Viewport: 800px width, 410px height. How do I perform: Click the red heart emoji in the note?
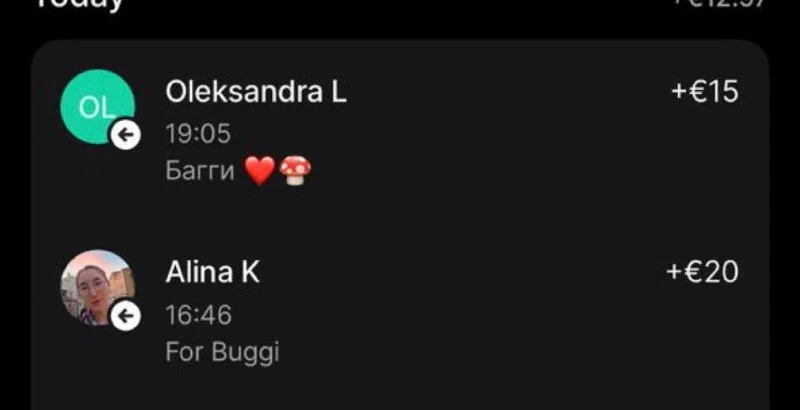[x=260, y=170]
